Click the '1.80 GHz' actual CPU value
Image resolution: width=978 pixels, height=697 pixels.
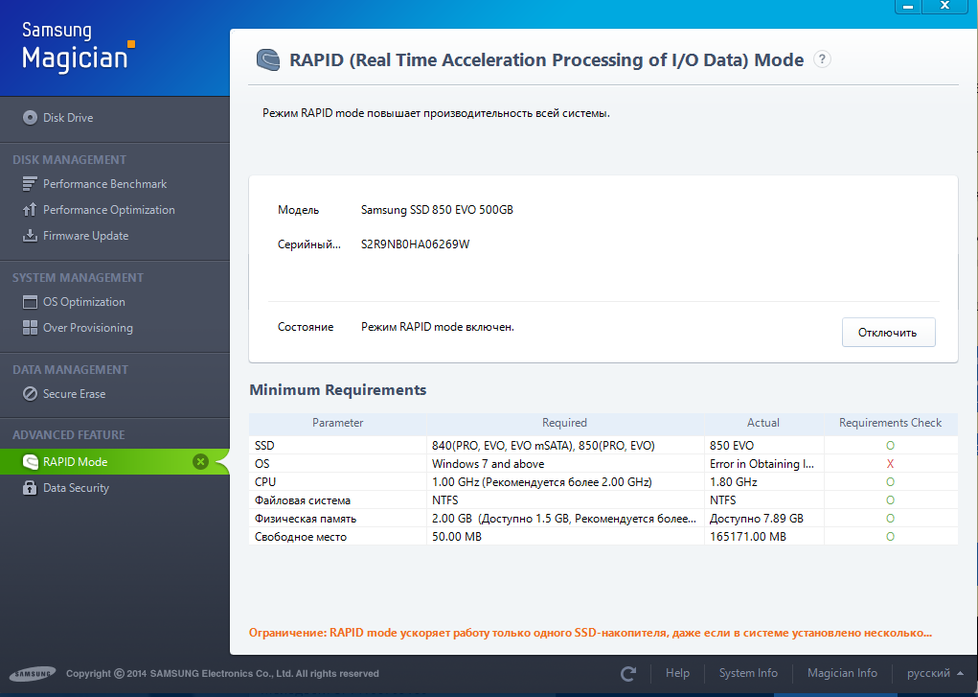tap(734, 482)
